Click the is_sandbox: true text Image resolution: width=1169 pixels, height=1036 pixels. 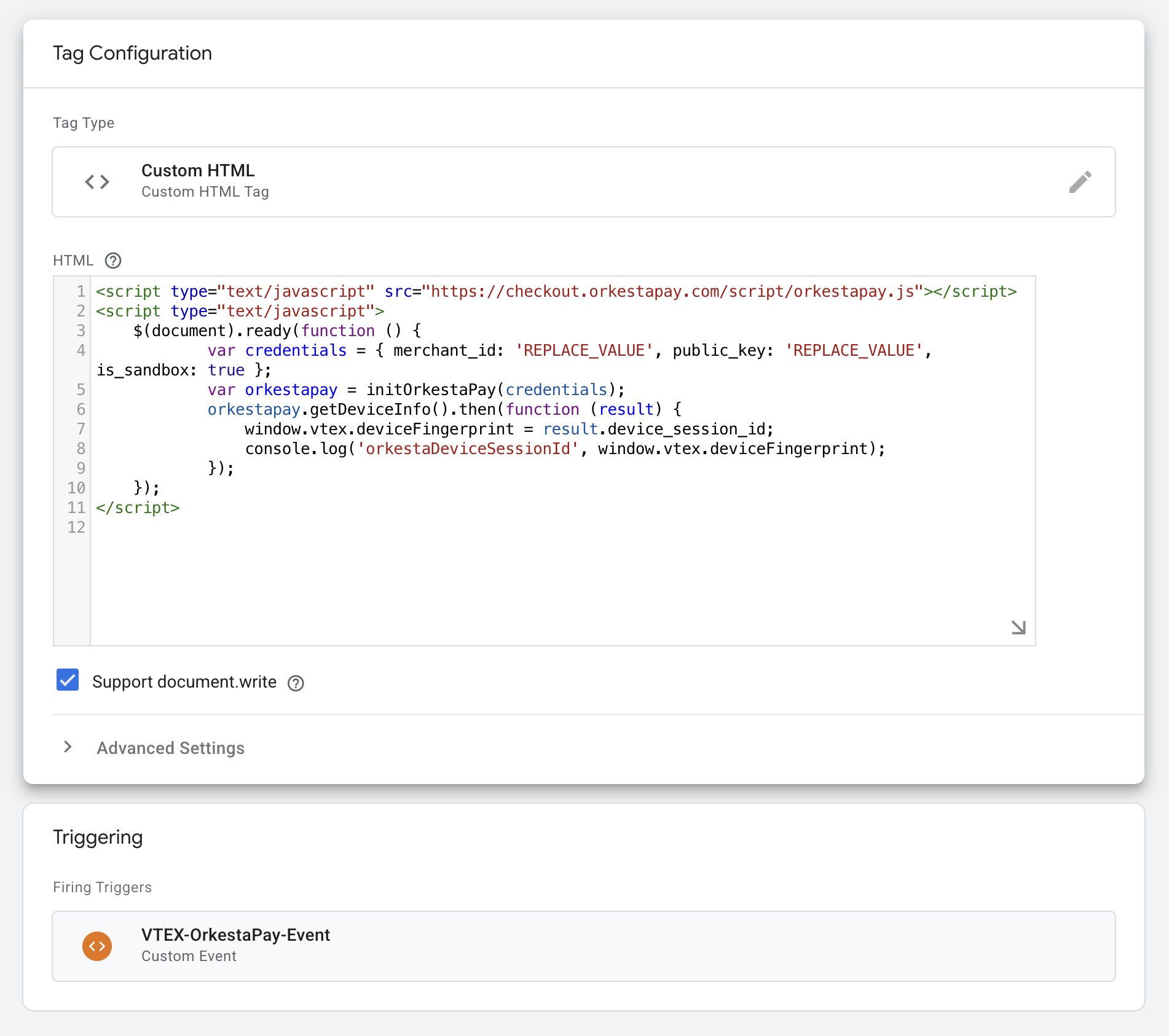click(170, 370)
